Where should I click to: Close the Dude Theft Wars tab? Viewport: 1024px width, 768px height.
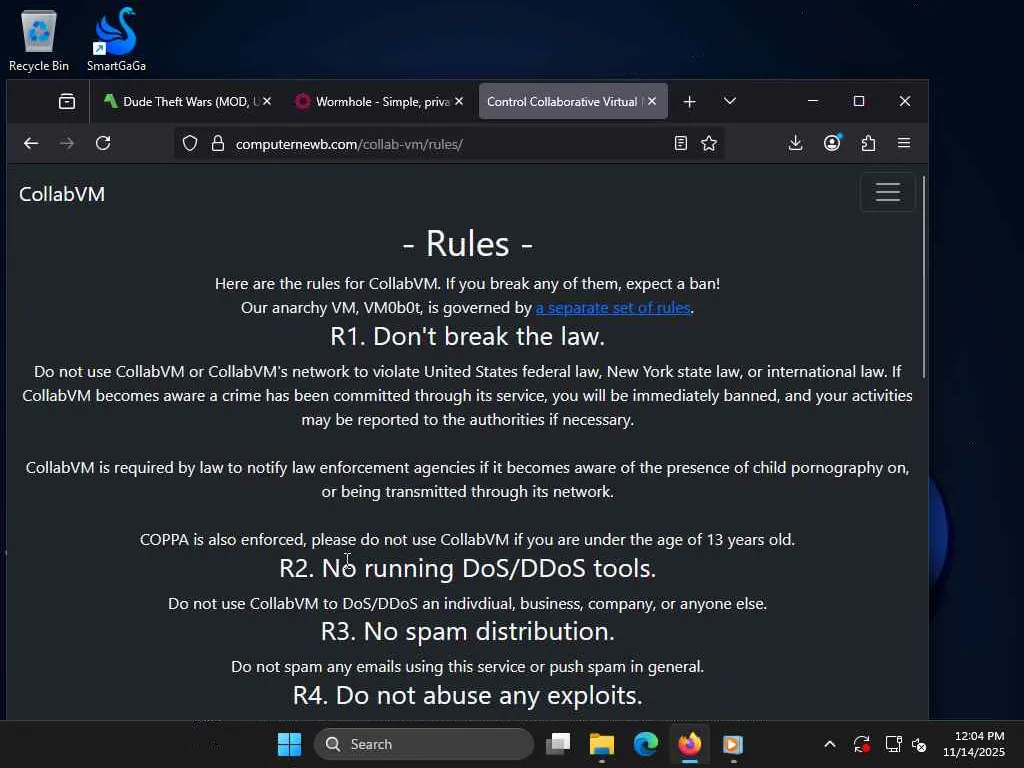click(x=267, y=101)
